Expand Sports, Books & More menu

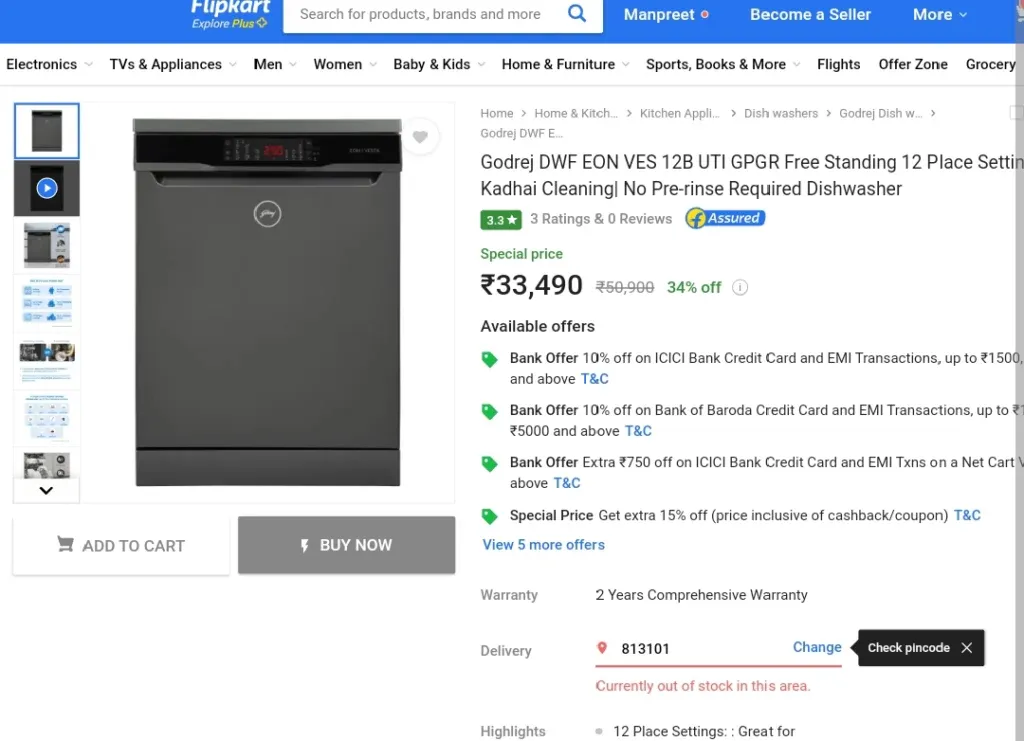click(x=723, y=64)
